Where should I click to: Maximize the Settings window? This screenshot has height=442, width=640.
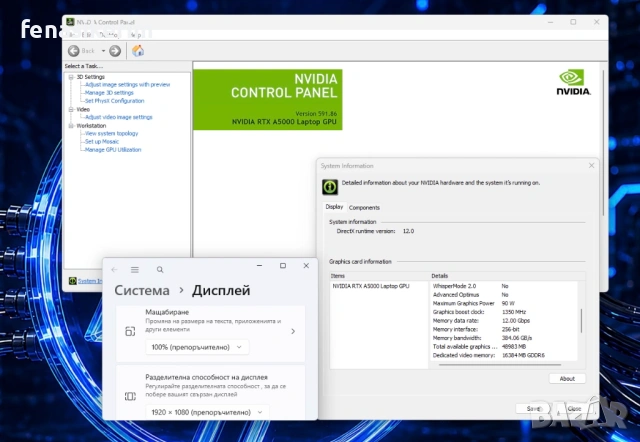(282, 265)
